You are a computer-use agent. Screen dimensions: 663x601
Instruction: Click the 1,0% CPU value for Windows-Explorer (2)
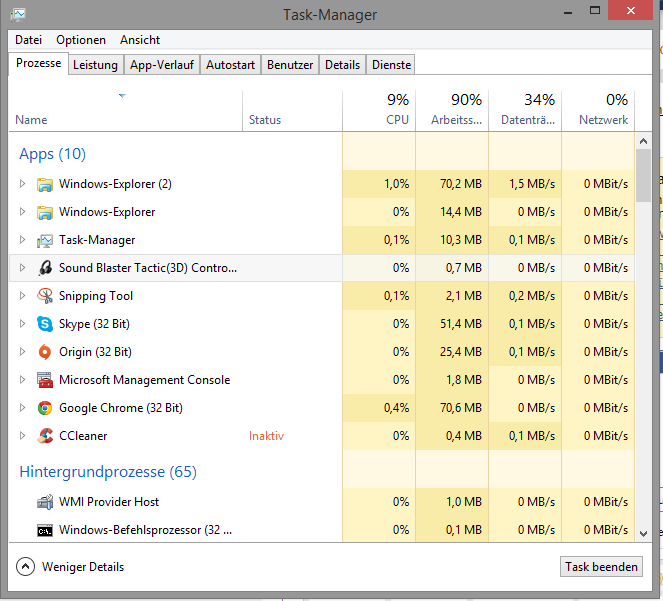(x=397, y=184)
